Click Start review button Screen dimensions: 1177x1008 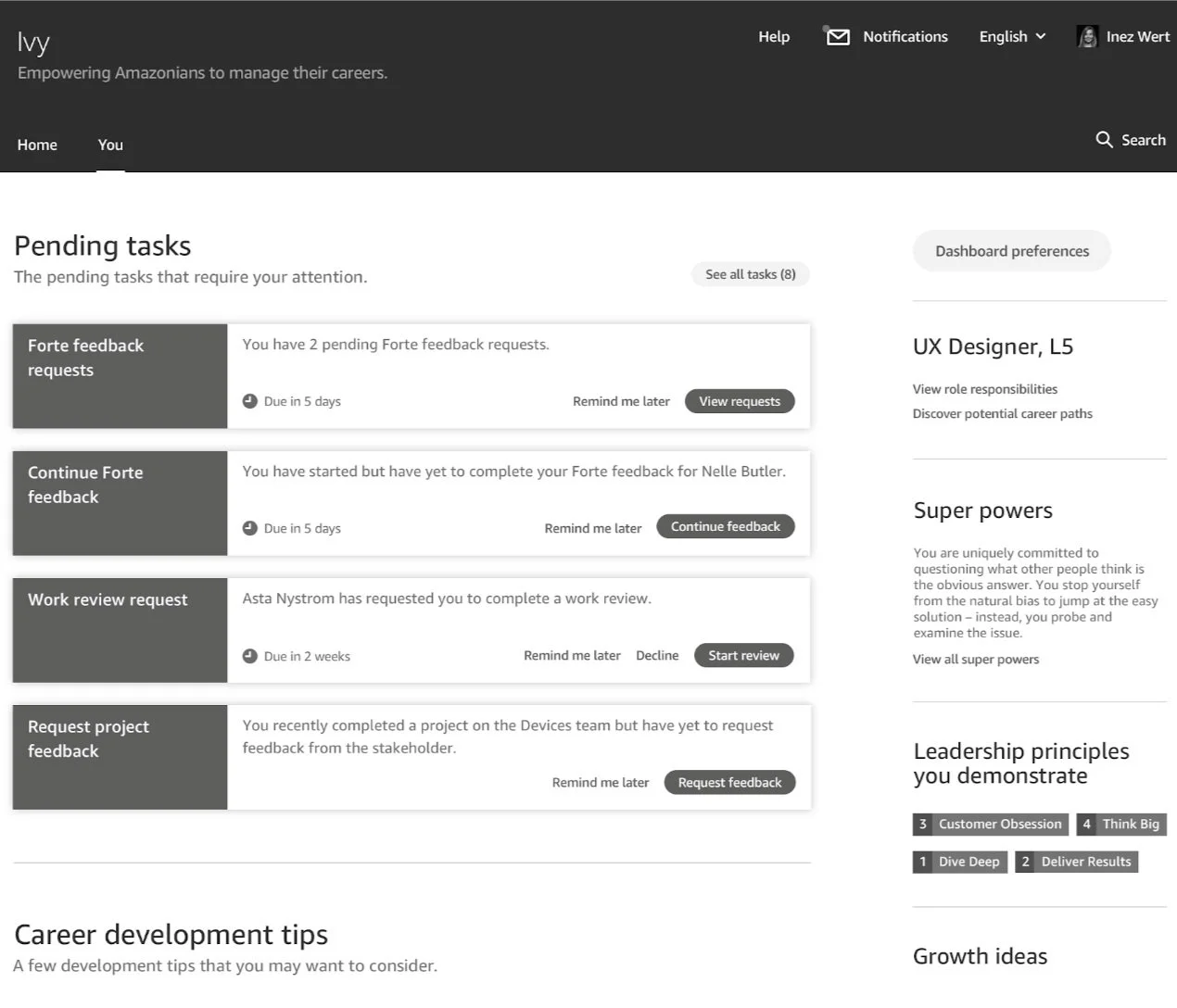pos(744,655)
